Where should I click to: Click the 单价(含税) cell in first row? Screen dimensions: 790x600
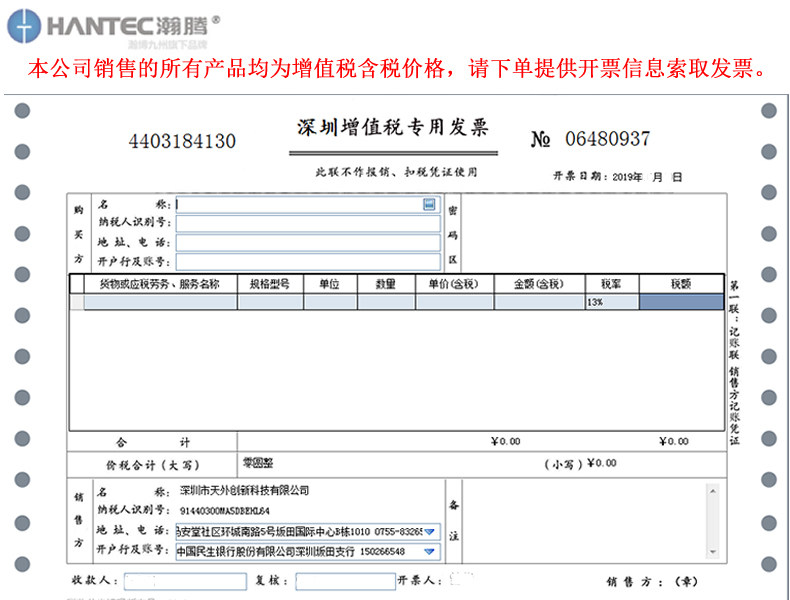(454, 302)
